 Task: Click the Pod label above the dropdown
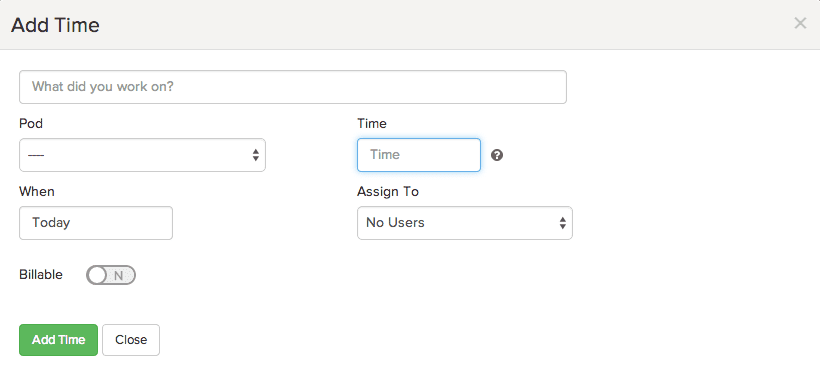click(31, 123)
